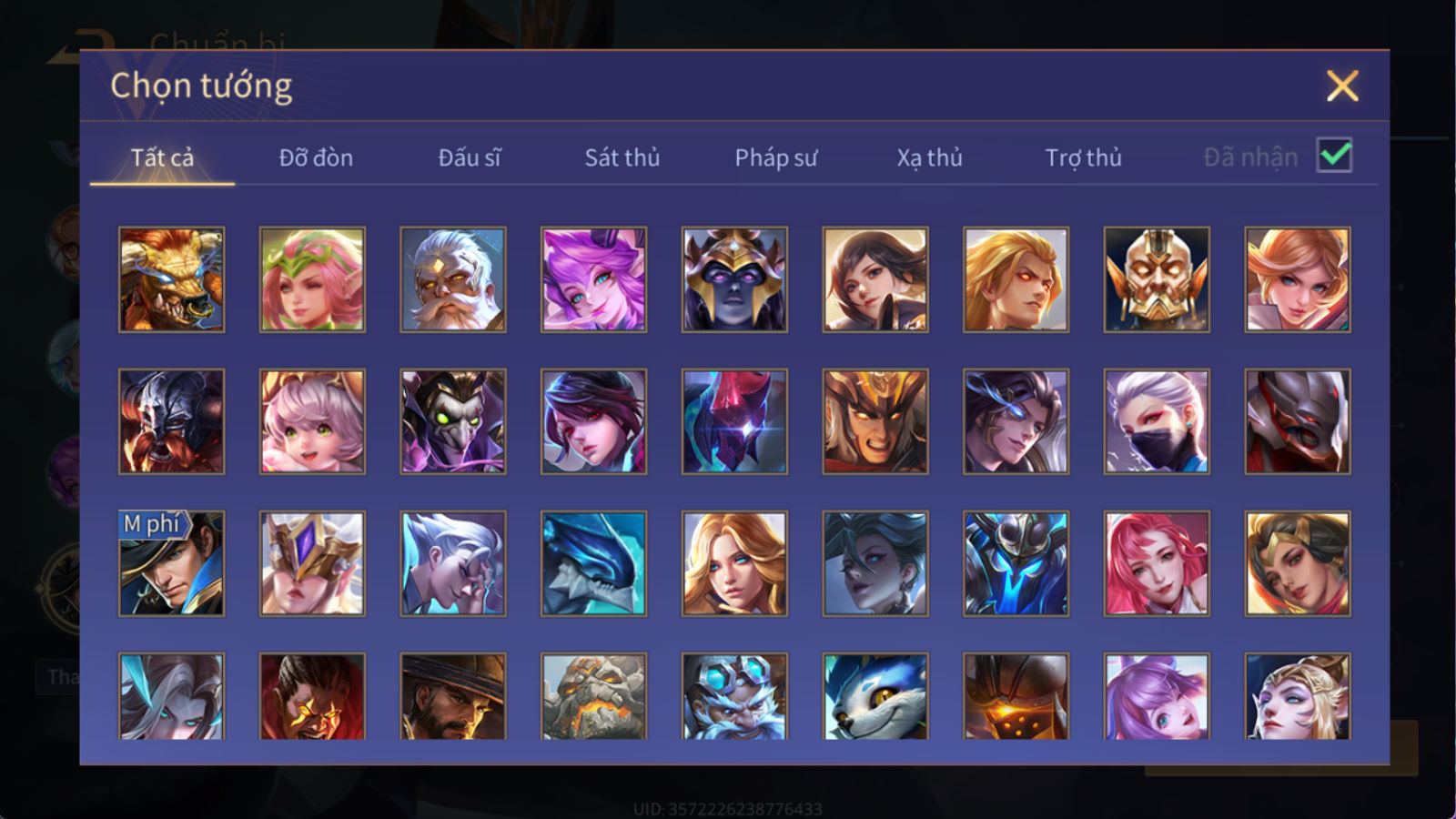Switch to the Đỡ đòn tab
This screenshot has height=819, width=1456.
316,157
